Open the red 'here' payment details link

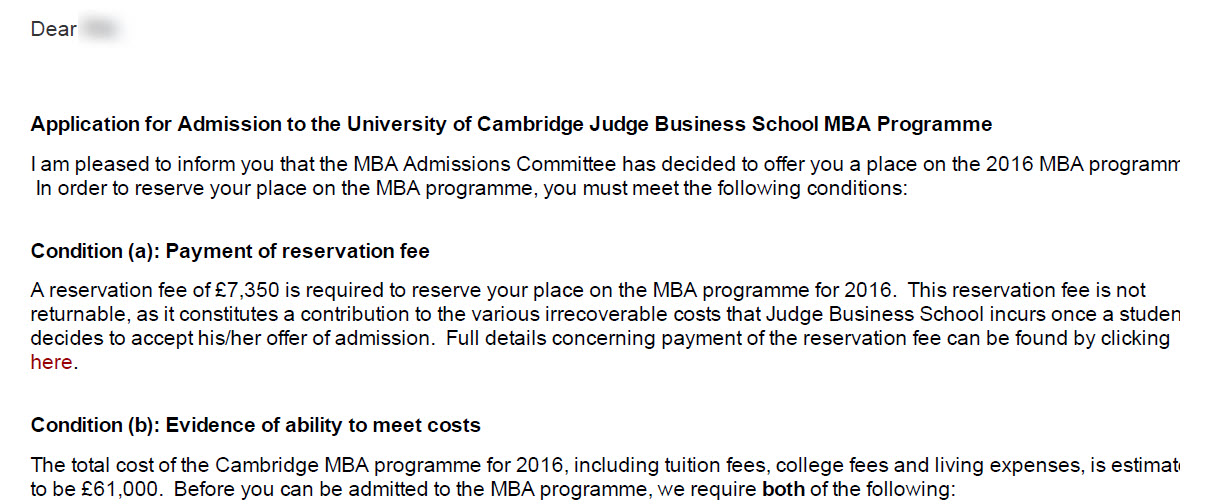click(52, 362)
